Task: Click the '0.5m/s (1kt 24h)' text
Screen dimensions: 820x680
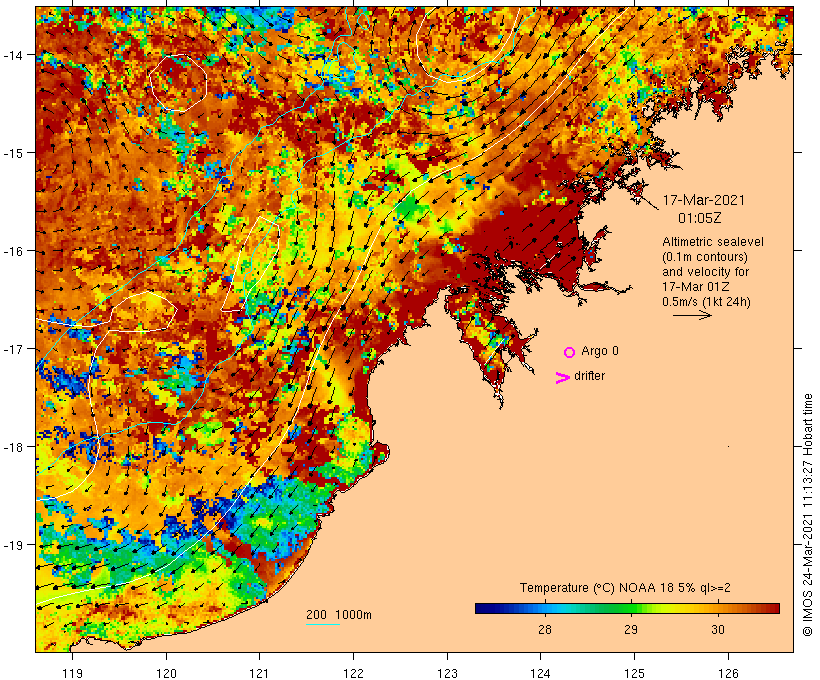Action: (x=706, y=302)
